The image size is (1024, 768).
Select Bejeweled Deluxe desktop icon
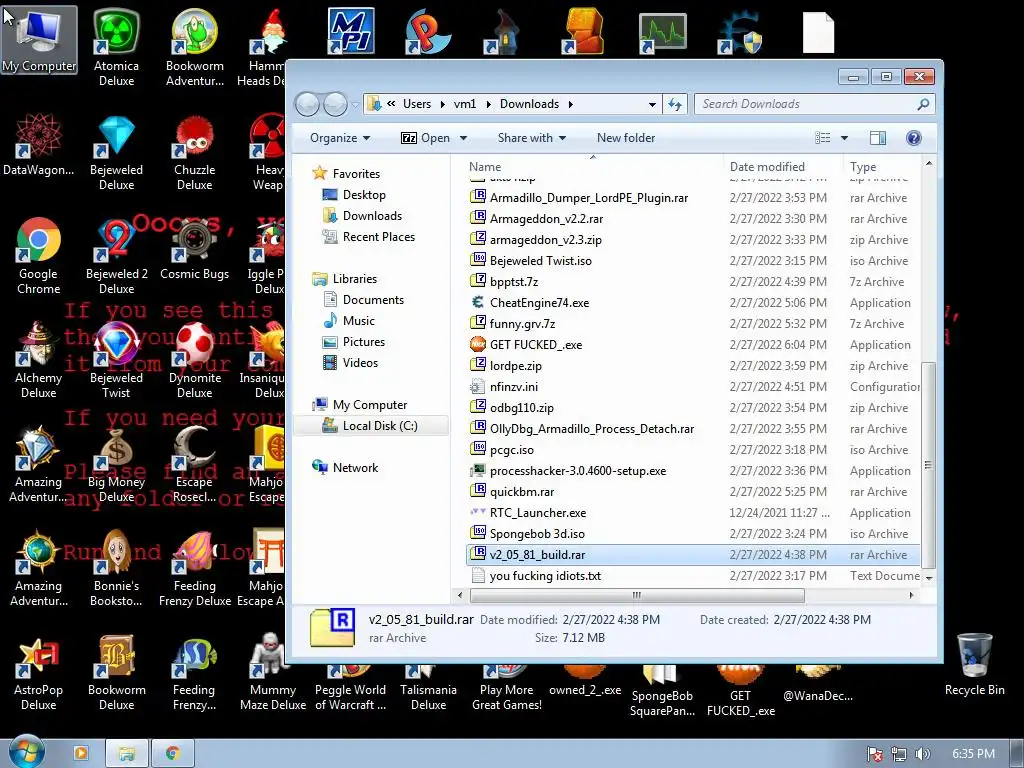coord(116,152)
